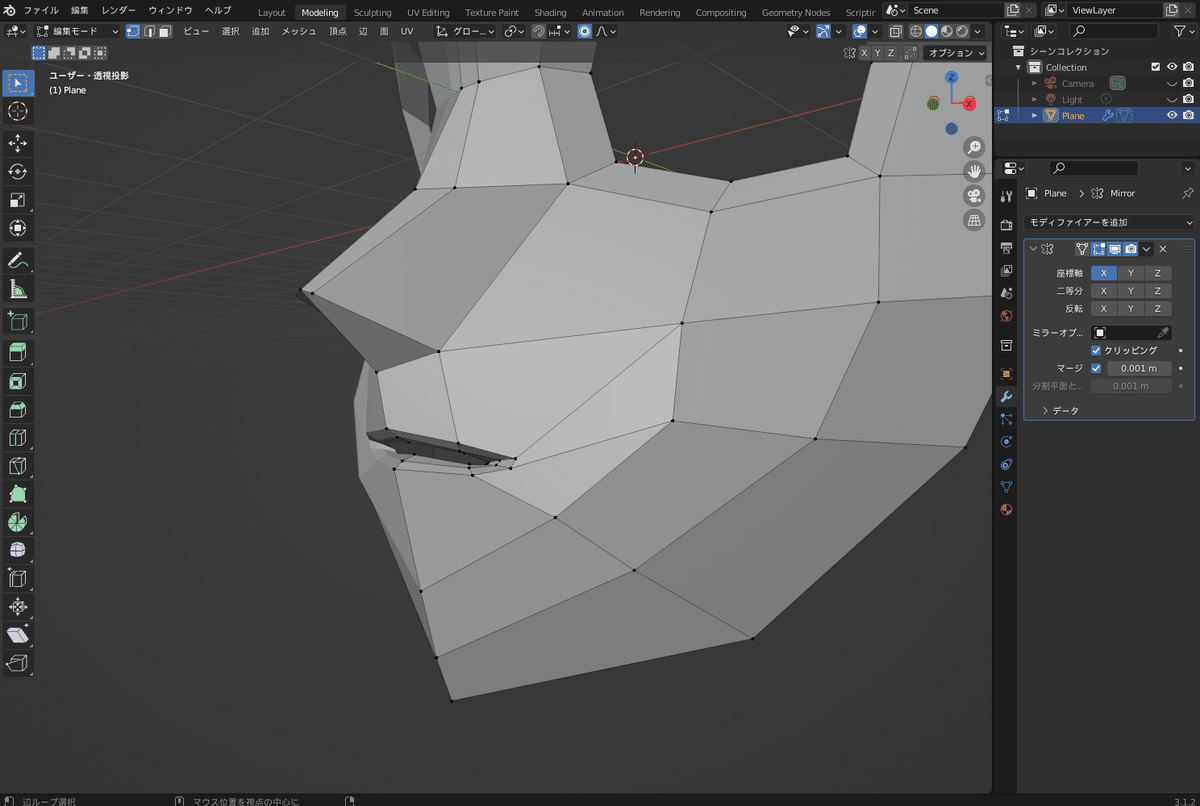This screenshot has width=1200, height=806.
Task: Select the Loop Cut tool
Action: pos(18,437)
